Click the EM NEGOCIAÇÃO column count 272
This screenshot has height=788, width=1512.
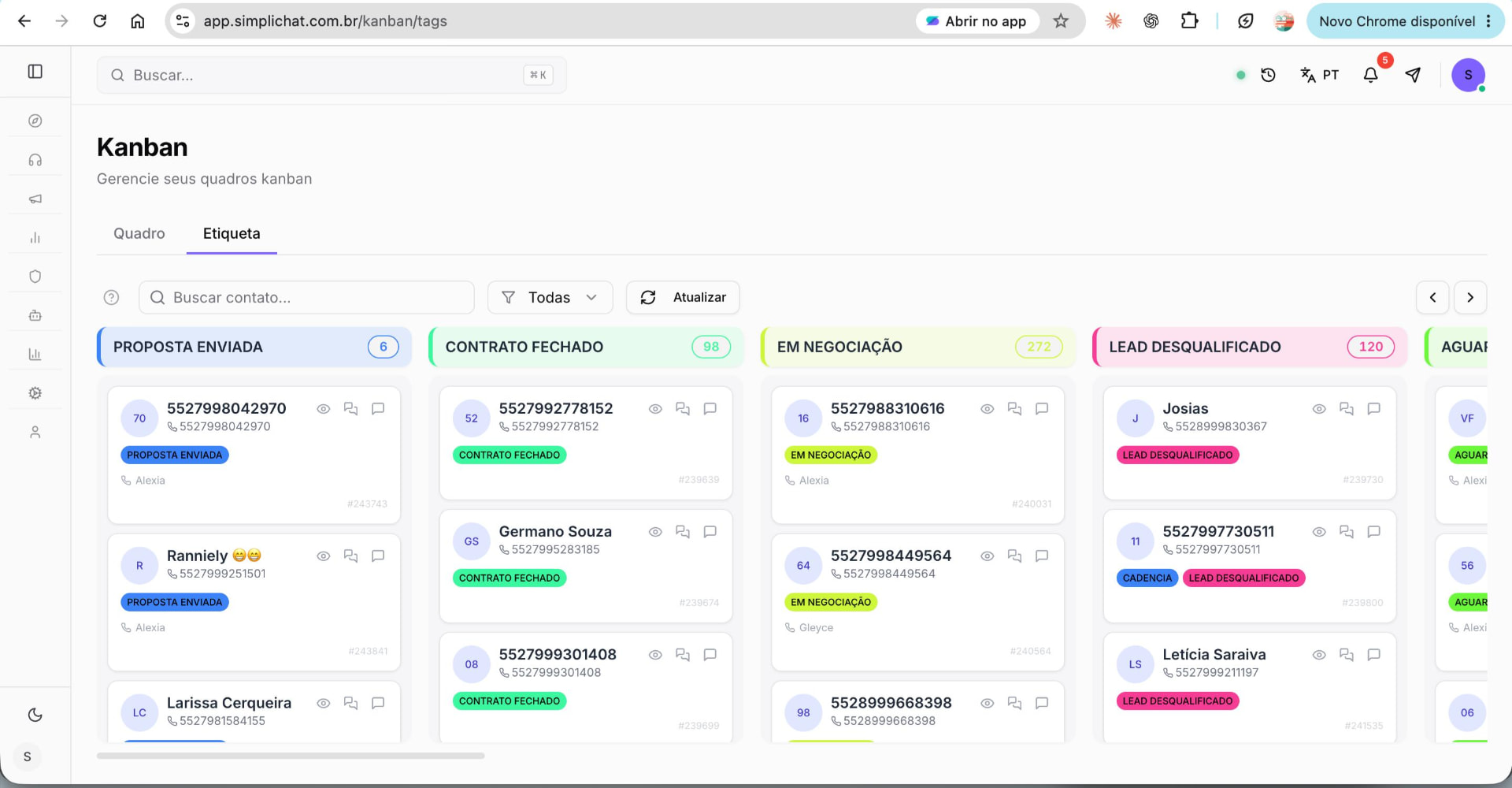click(1039, 347)
